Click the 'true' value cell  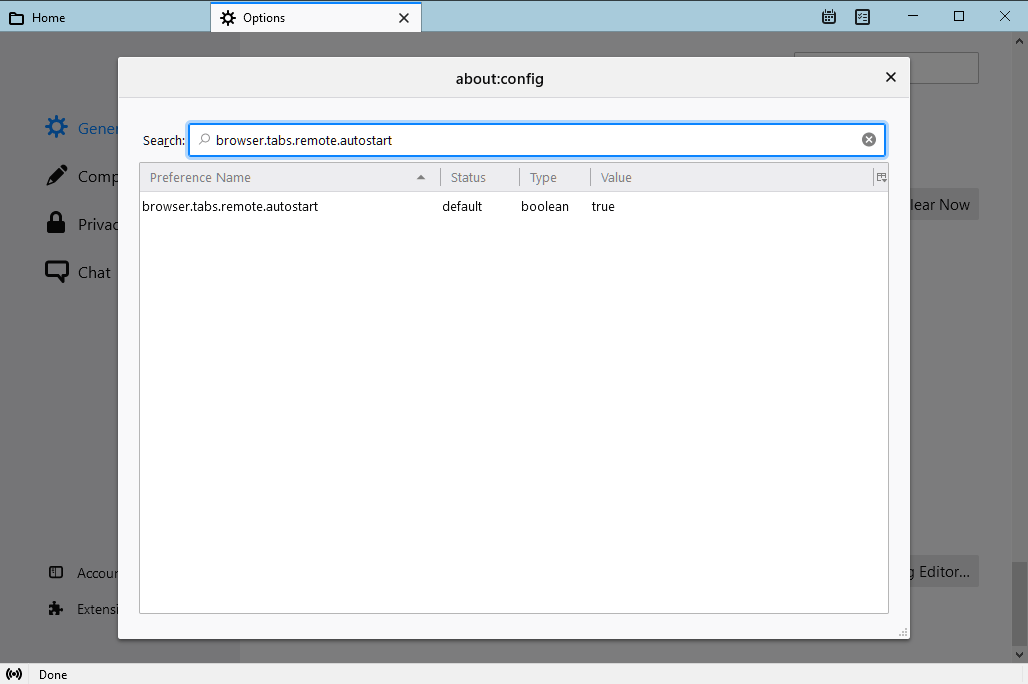(603, 207)
